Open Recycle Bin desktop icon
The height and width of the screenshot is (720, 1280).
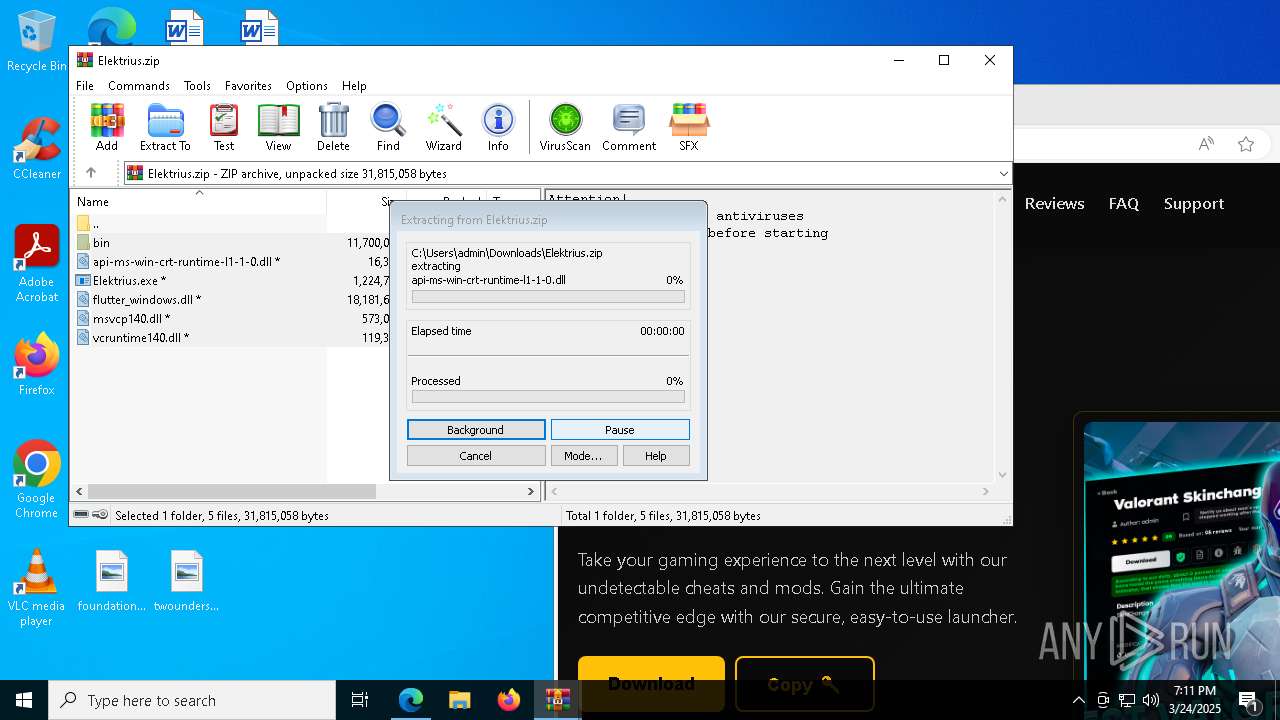coord(36,42)
